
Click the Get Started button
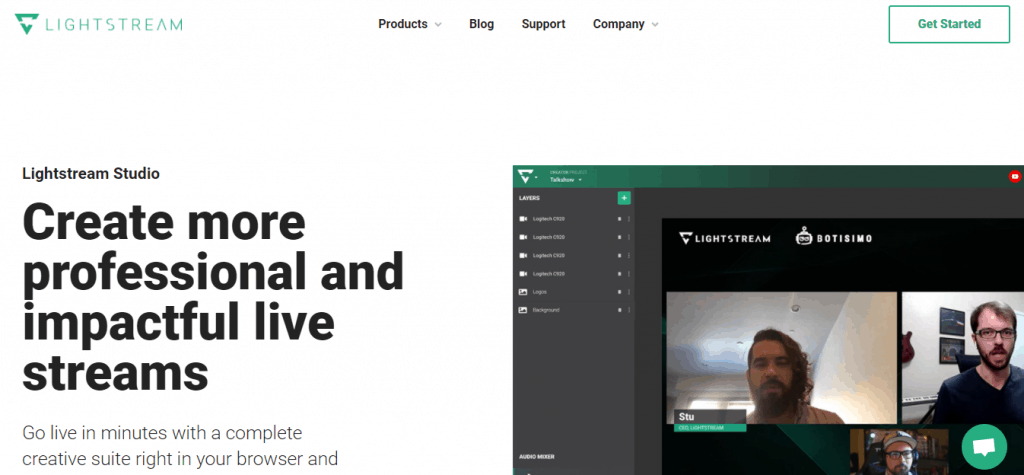pyautogui.click(x=949, y=24)
